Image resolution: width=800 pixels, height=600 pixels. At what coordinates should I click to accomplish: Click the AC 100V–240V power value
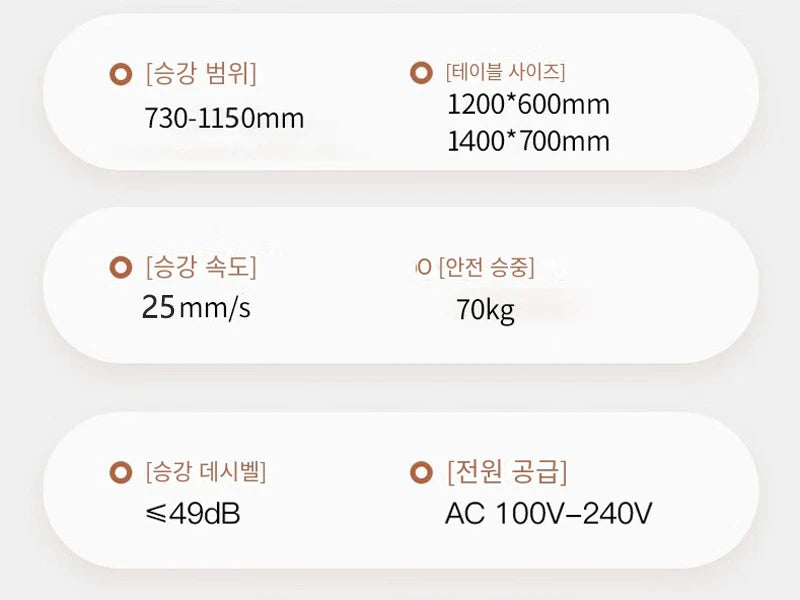coord(548,513)
